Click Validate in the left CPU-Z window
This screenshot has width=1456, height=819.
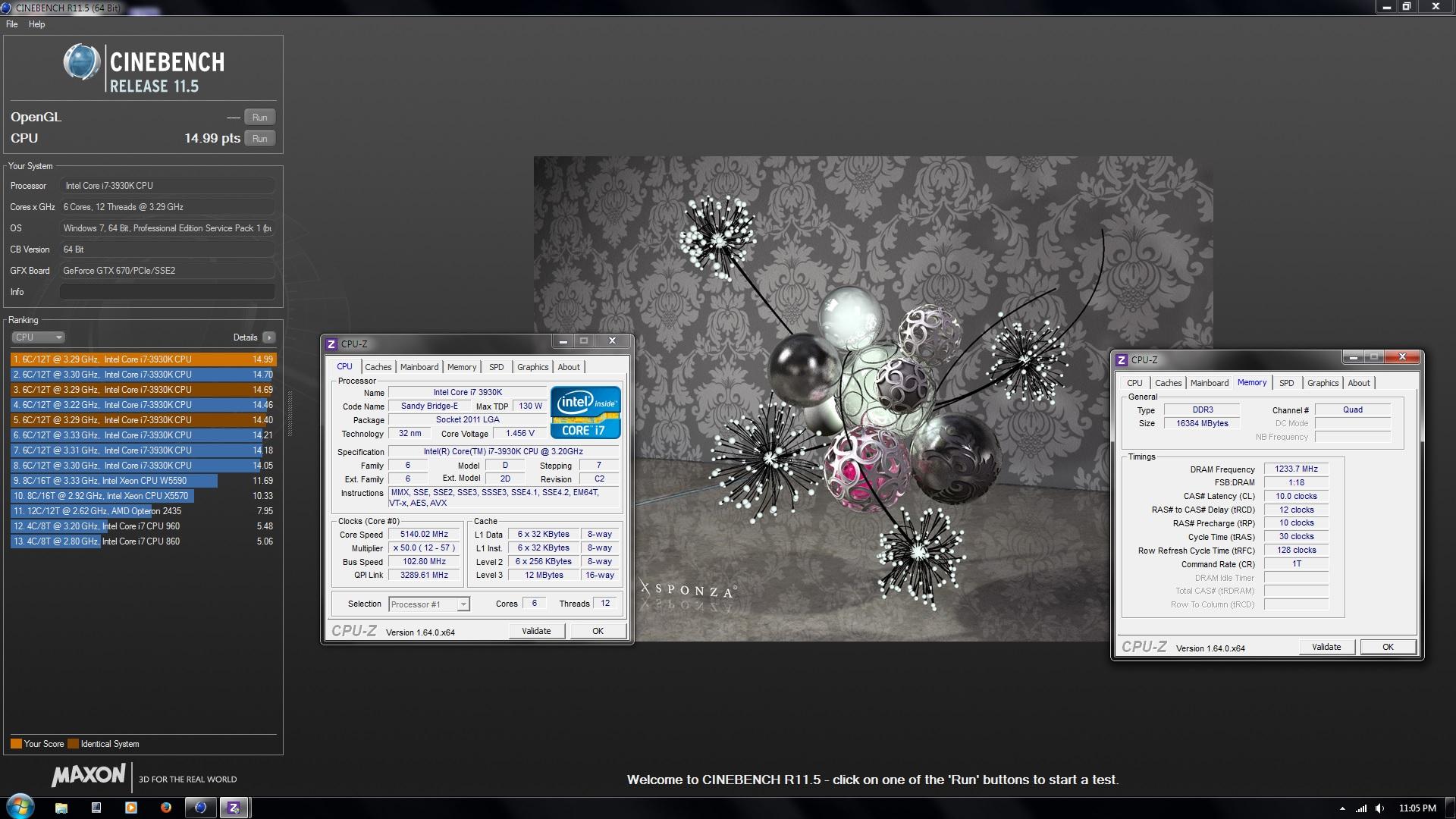(x=536, y=631)
